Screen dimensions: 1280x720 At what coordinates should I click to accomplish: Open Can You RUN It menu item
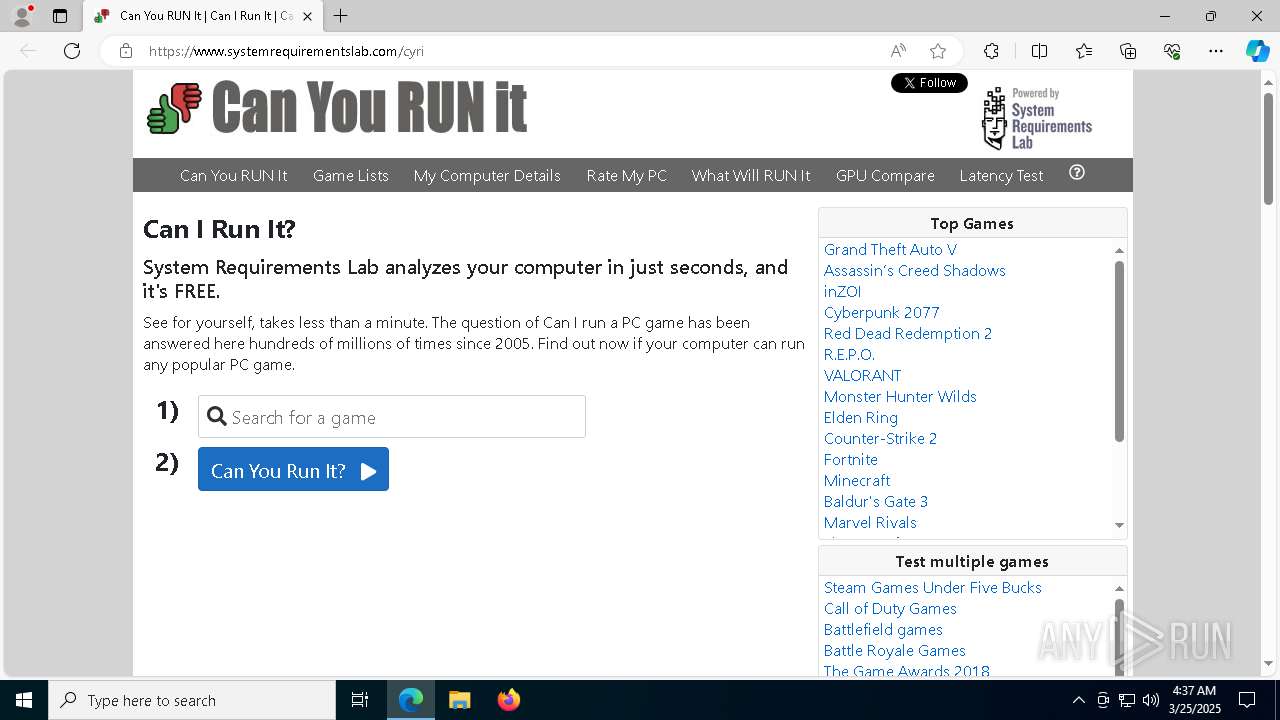click(x=233, y=175)
